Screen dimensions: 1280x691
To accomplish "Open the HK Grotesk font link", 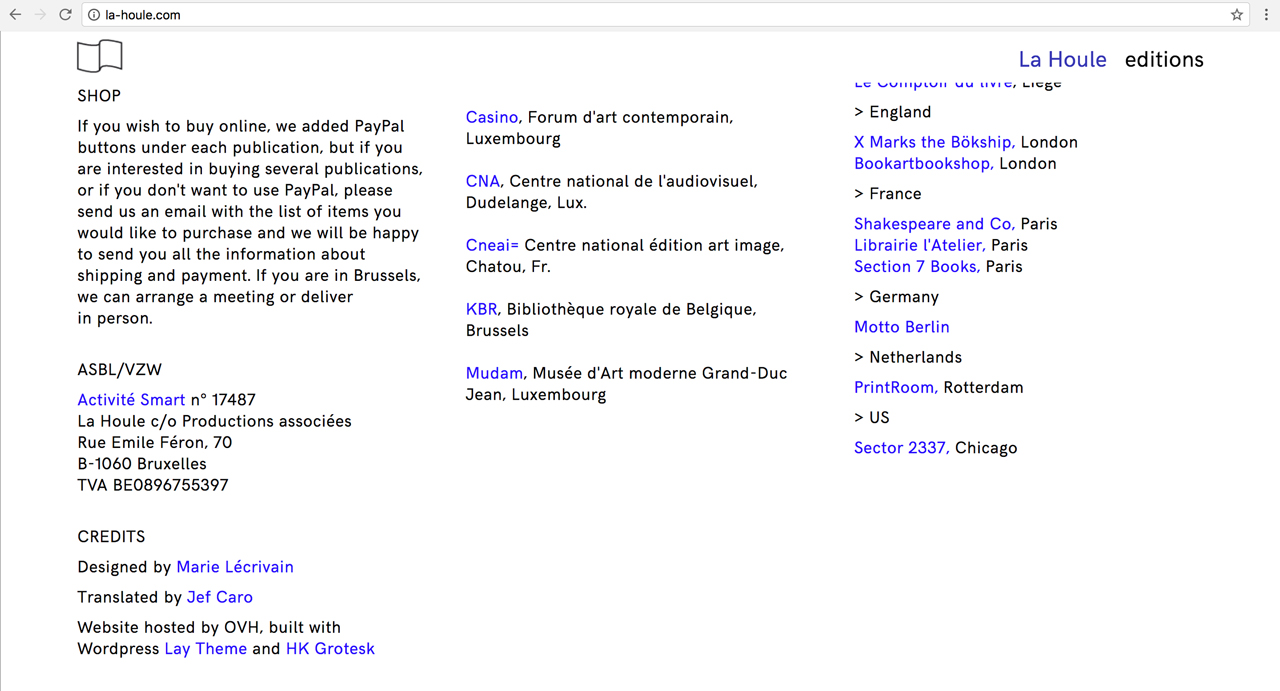I will [x=330, y=649].
